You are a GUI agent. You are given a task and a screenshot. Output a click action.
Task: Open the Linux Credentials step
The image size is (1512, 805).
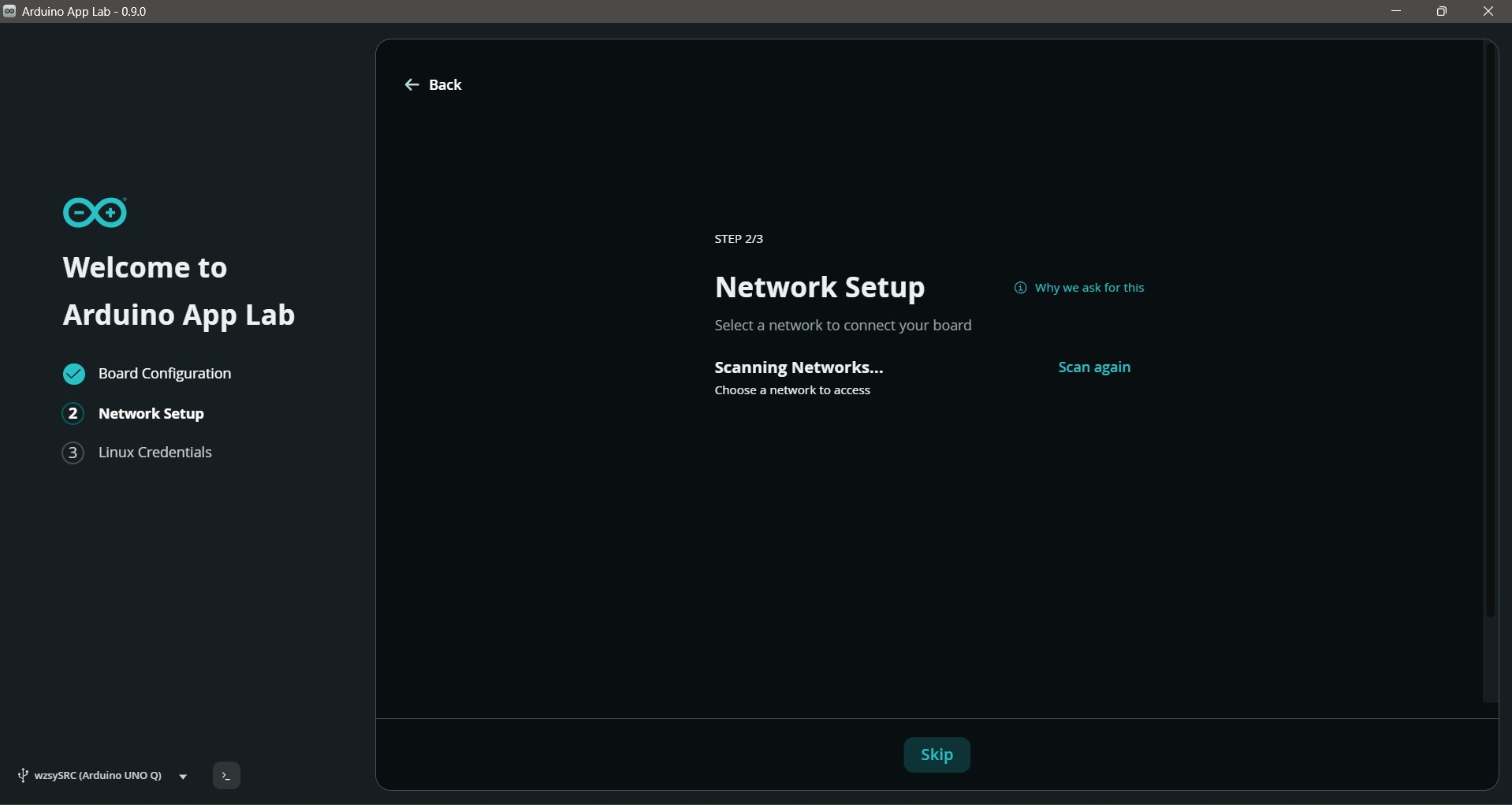point(155,453)
